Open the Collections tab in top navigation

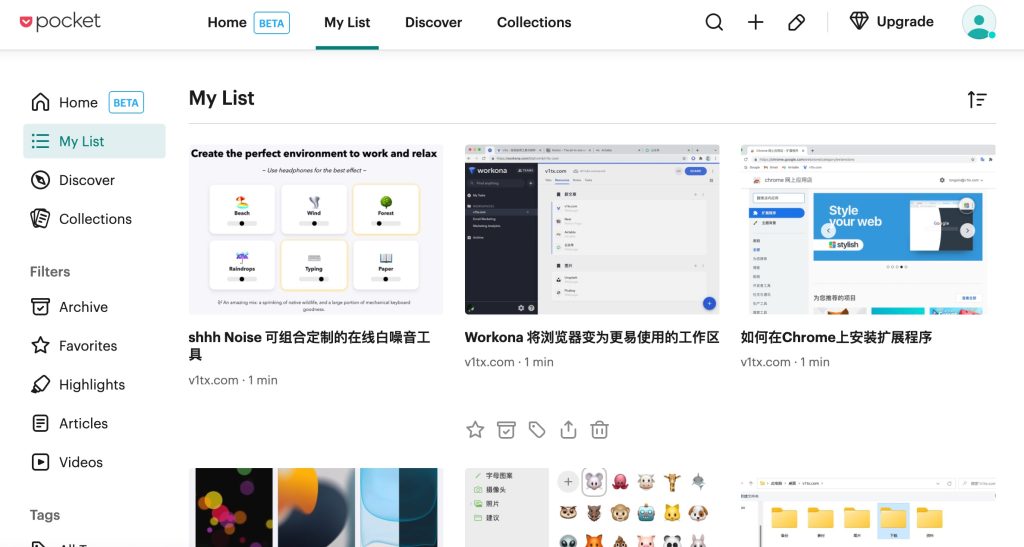[534, 22]
